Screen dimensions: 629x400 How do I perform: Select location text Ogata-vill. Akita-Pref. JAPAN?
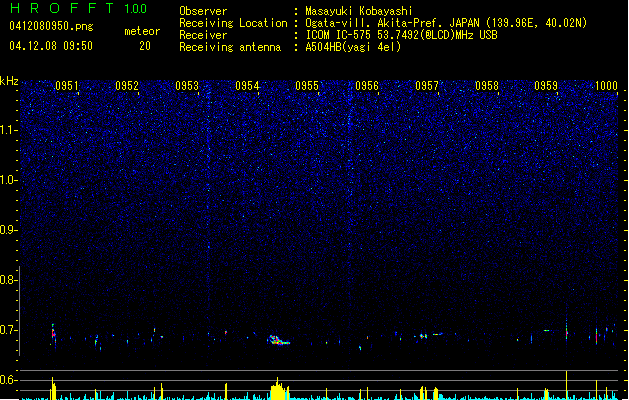[x=392, y=23]
